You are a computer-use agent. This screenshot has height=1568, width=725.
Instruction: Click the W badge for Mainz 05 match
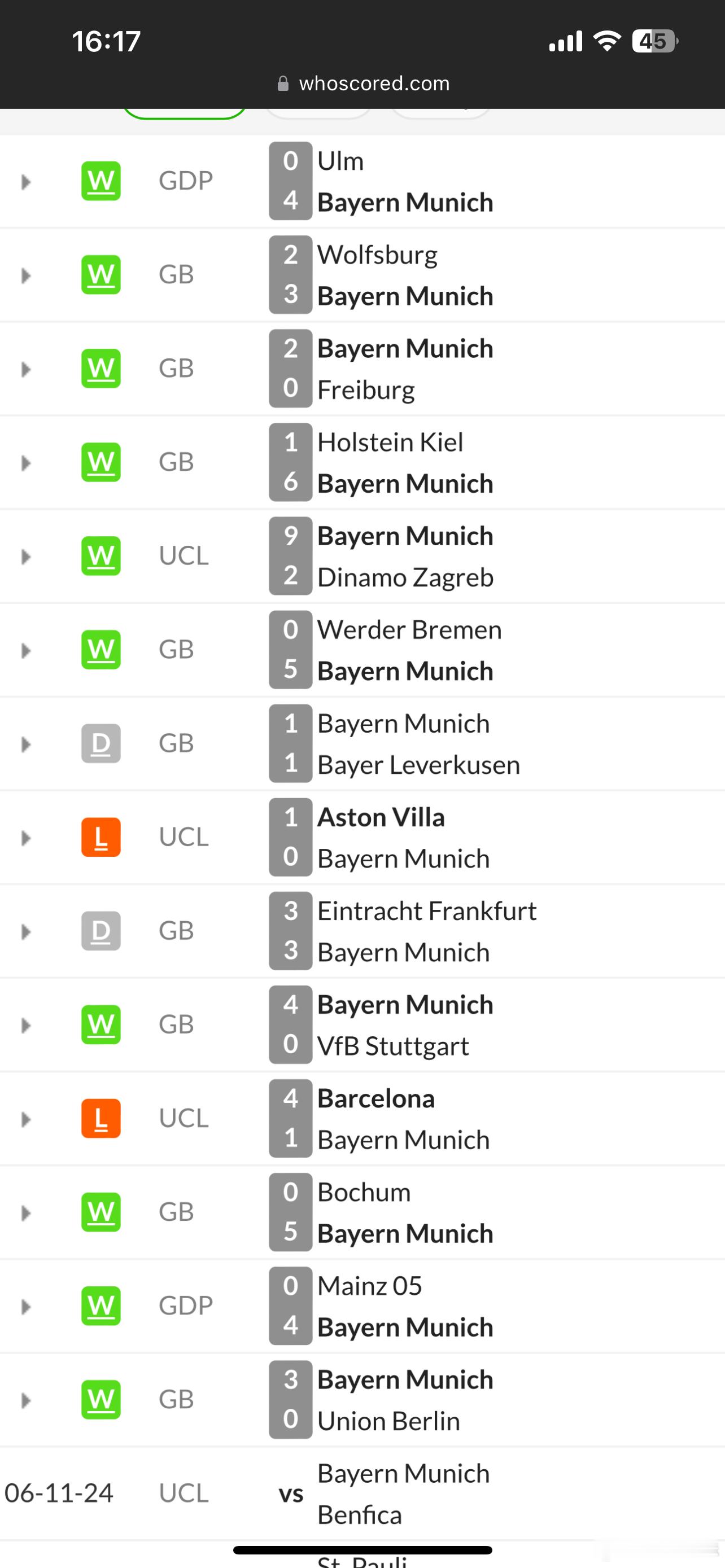point(101,1306)
